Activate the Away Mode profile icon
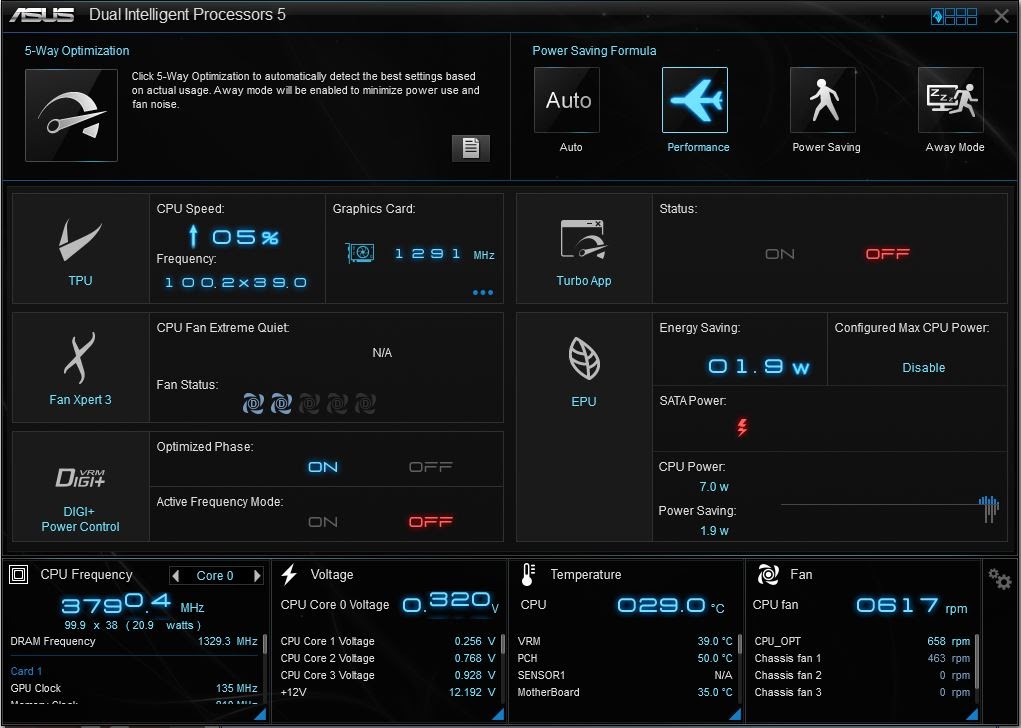Screen dimensions: 1021x728 tap(951, 100)
